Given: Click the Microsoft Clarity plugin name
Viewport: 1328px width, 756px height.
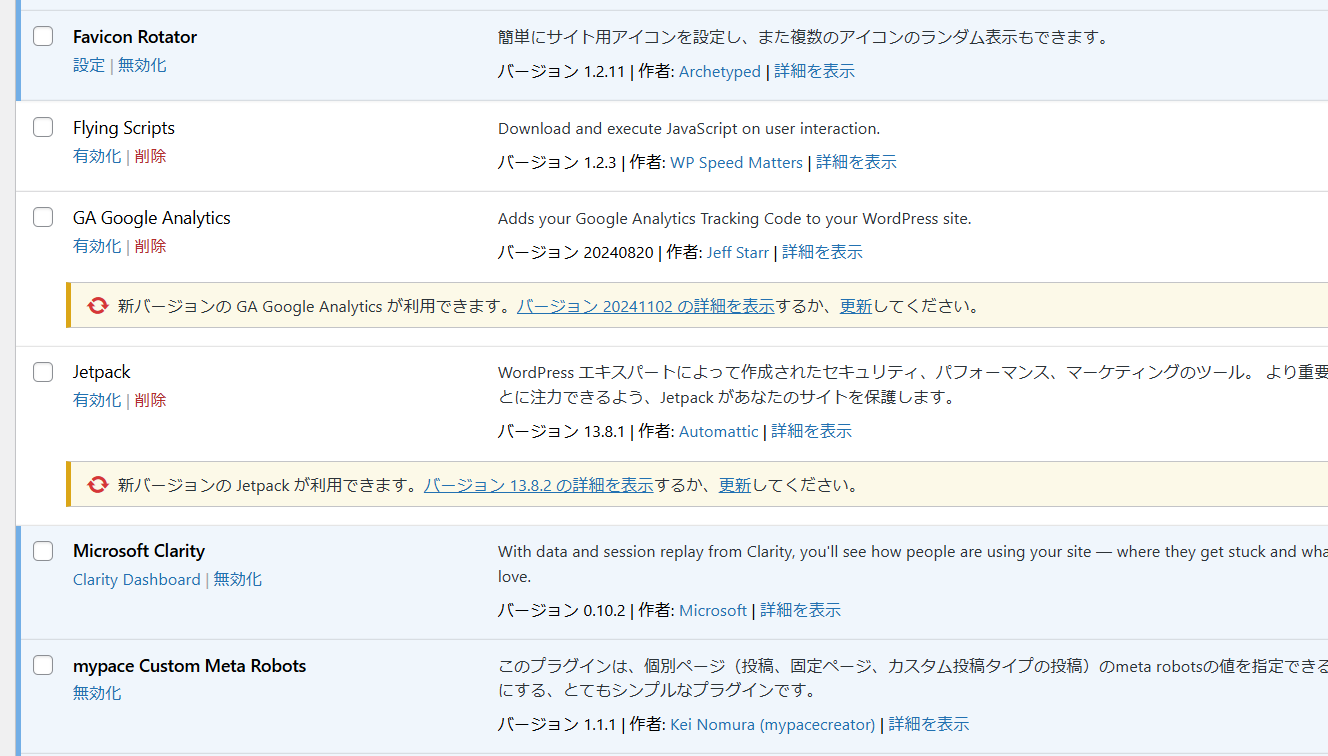Looking at the screenshot, I should (x=139, y=551).
